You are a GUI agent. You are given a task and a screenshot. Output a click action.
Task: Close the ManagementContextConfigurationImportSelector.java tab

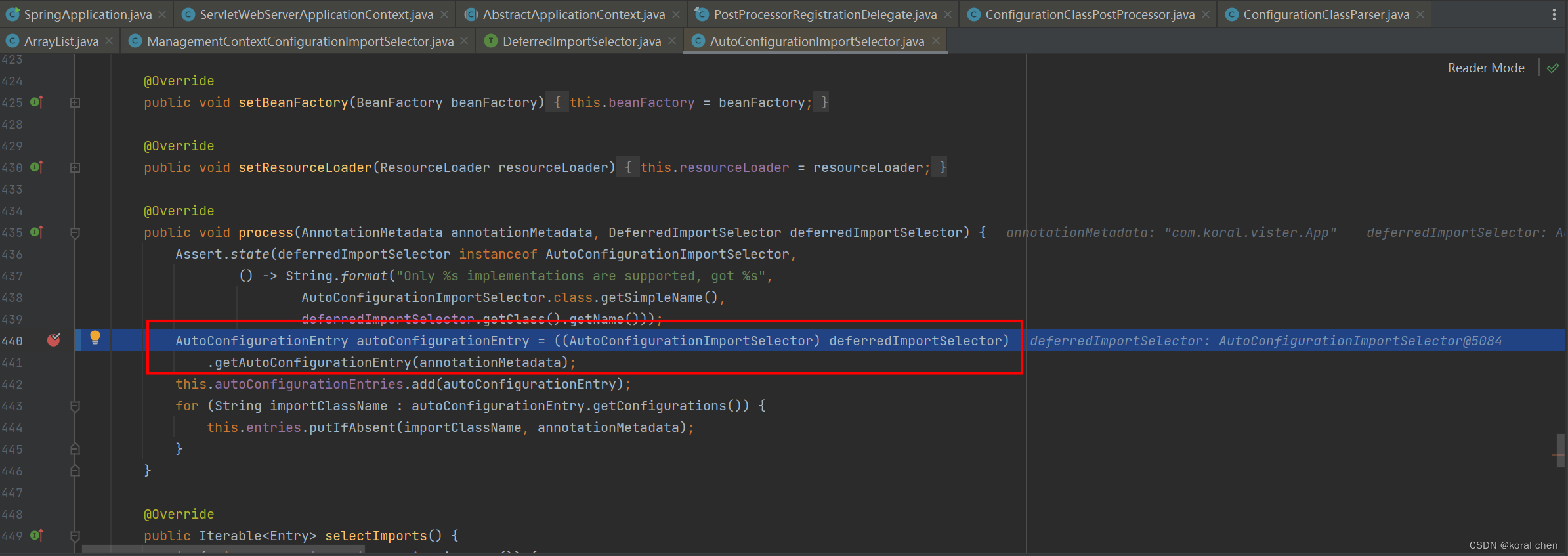pos(464,41)
